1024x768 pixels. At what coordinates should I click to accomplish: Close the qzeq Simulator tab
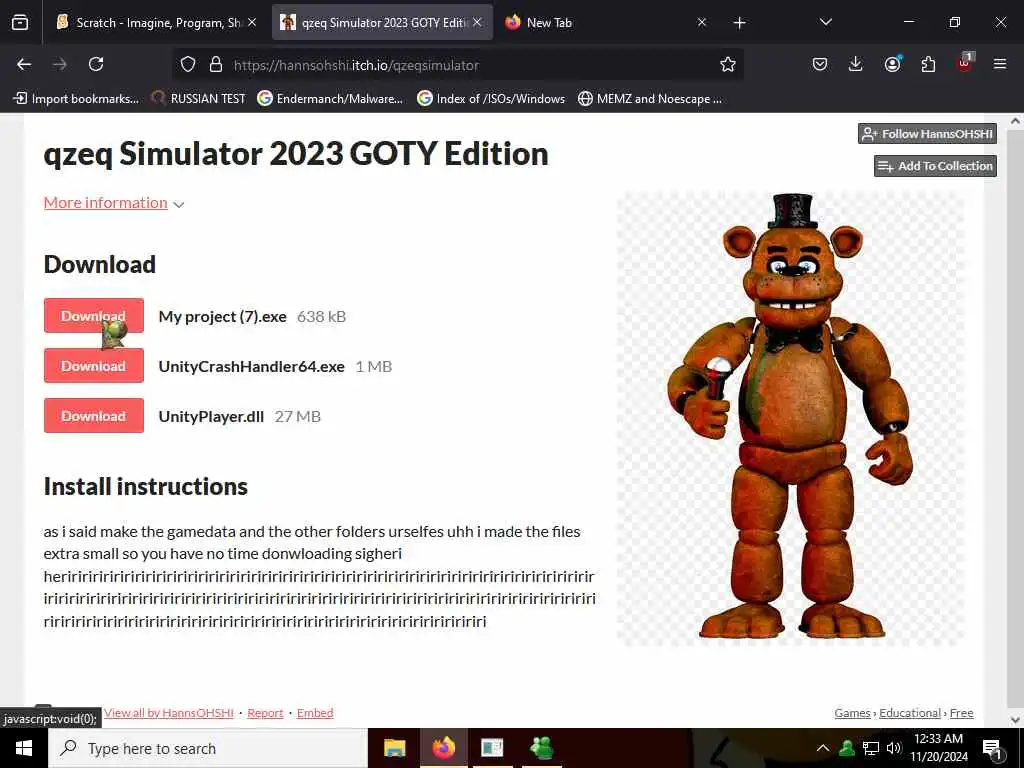pos(477,22)
